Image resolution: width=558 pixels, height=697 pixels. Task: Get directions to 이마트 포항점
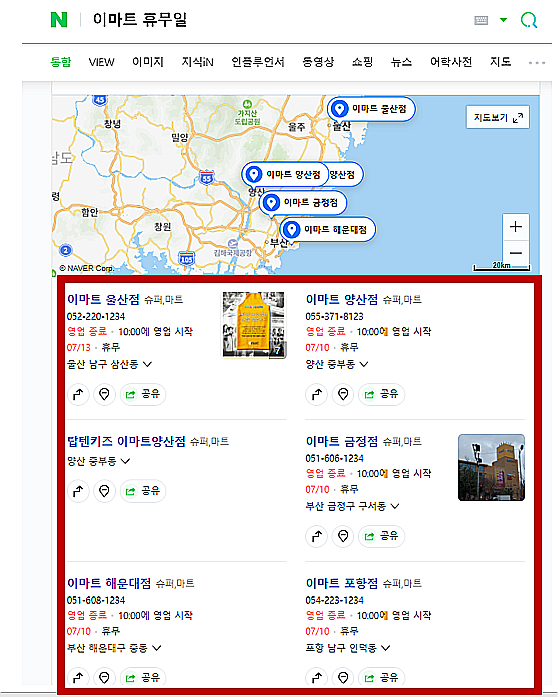317,677
